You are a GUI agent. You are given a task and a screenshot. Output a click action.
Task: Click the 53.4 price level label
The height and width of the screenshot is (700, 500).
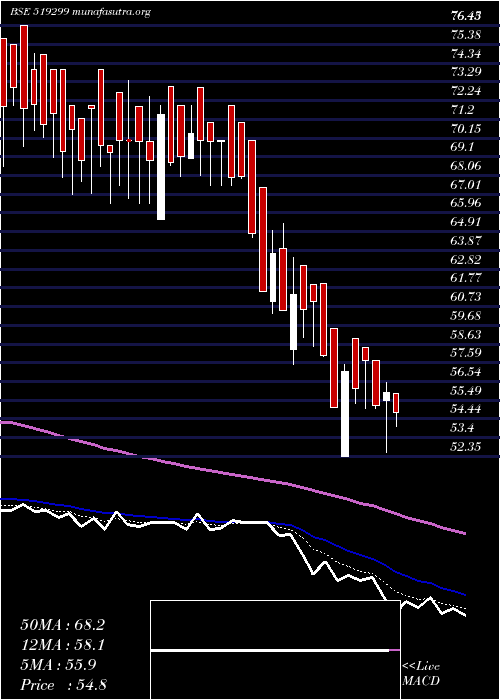tap(463, 428)
